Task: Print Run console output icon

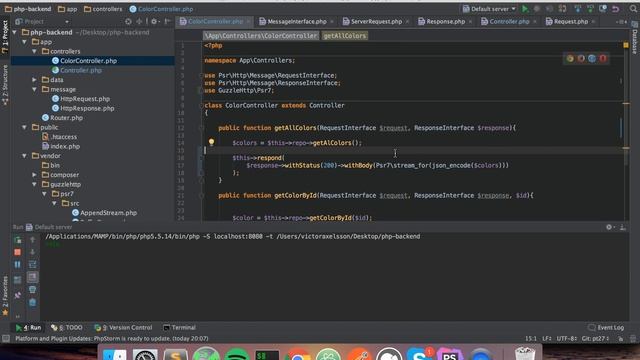Action: (32, 290)
